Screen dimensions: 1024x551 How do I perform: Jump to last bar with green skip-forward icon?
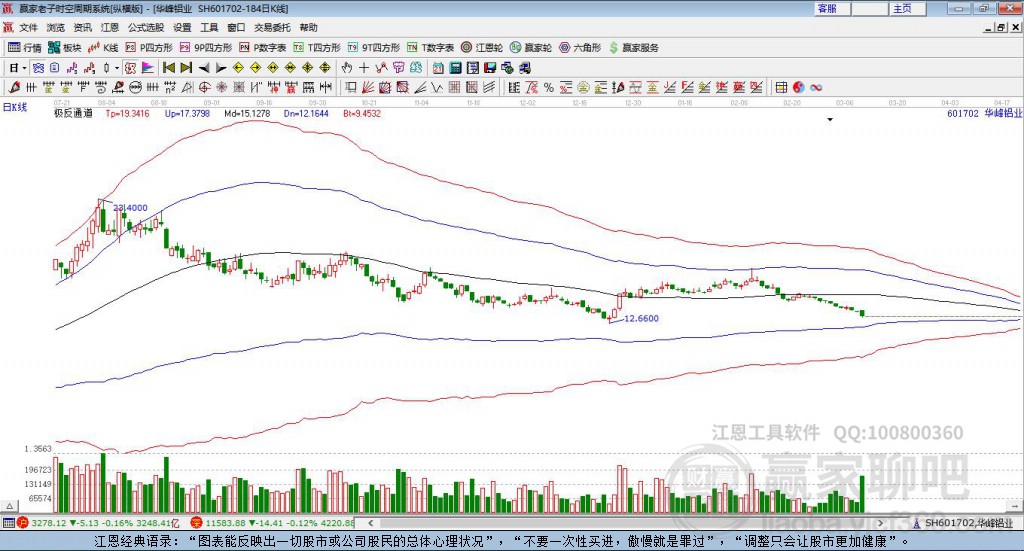pos(186,68)
